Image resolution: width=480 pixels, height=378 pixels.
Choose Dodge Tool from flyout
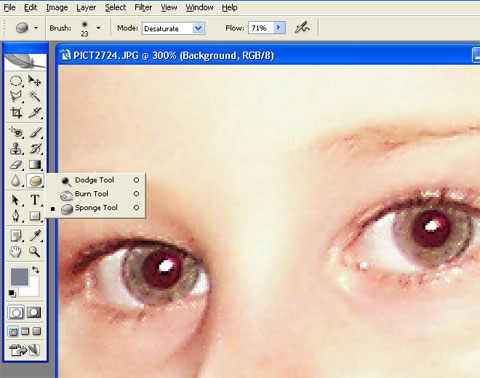pyautogui.click(x=95, y=180)
